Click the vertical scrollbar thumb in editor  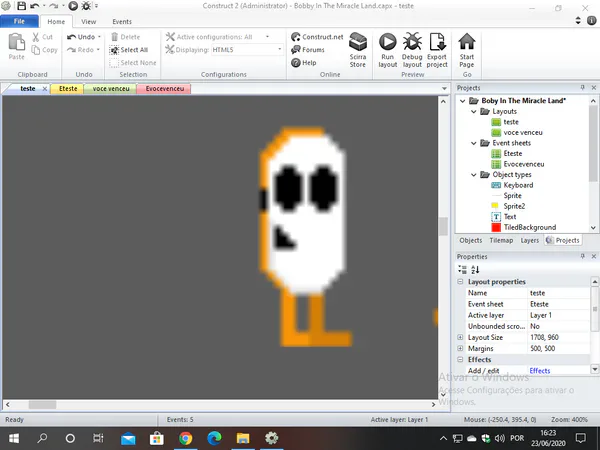pyautogui.click(x=443, y=227)
